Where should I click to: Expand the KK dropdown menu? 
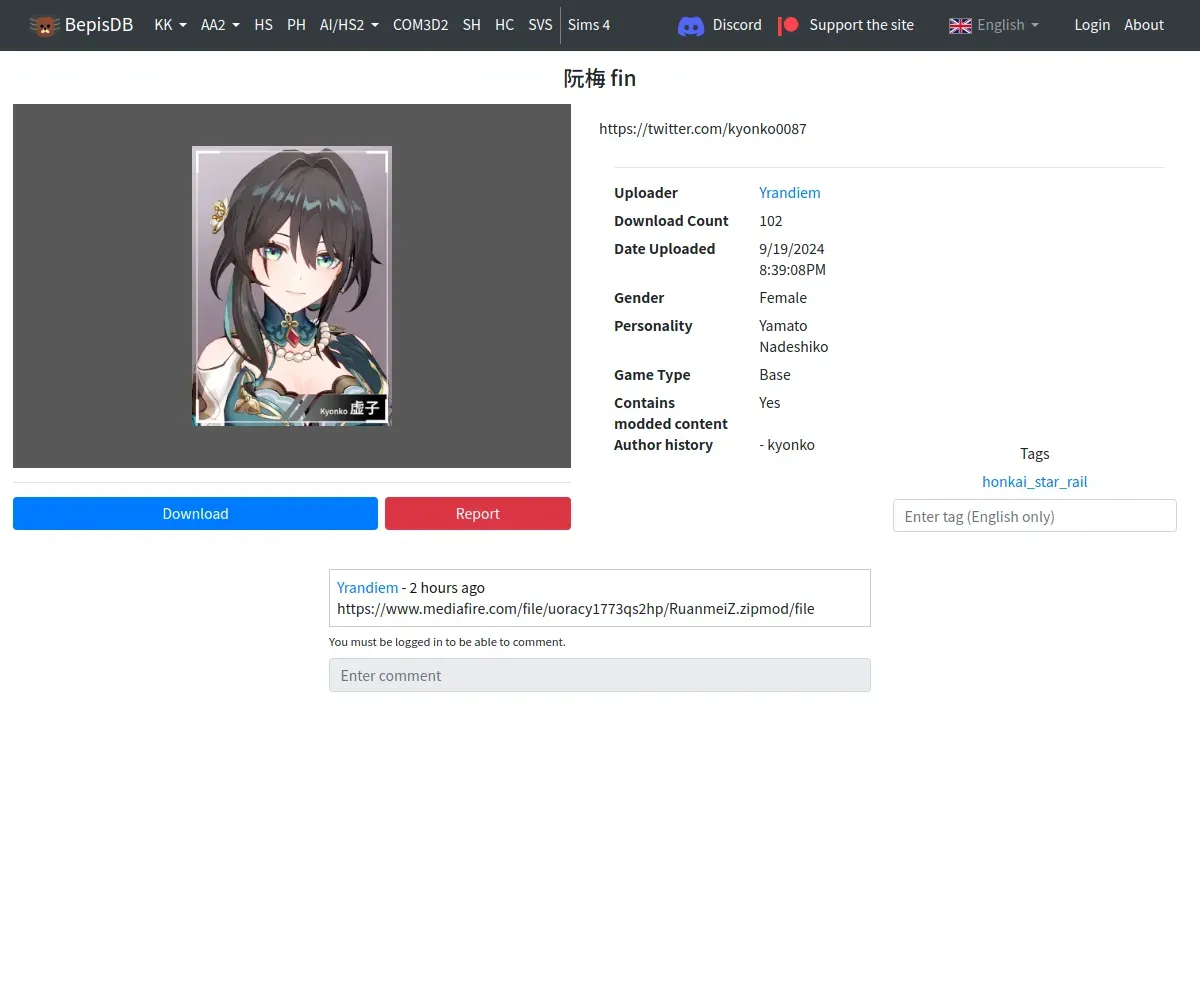click(x=170, y=25)
